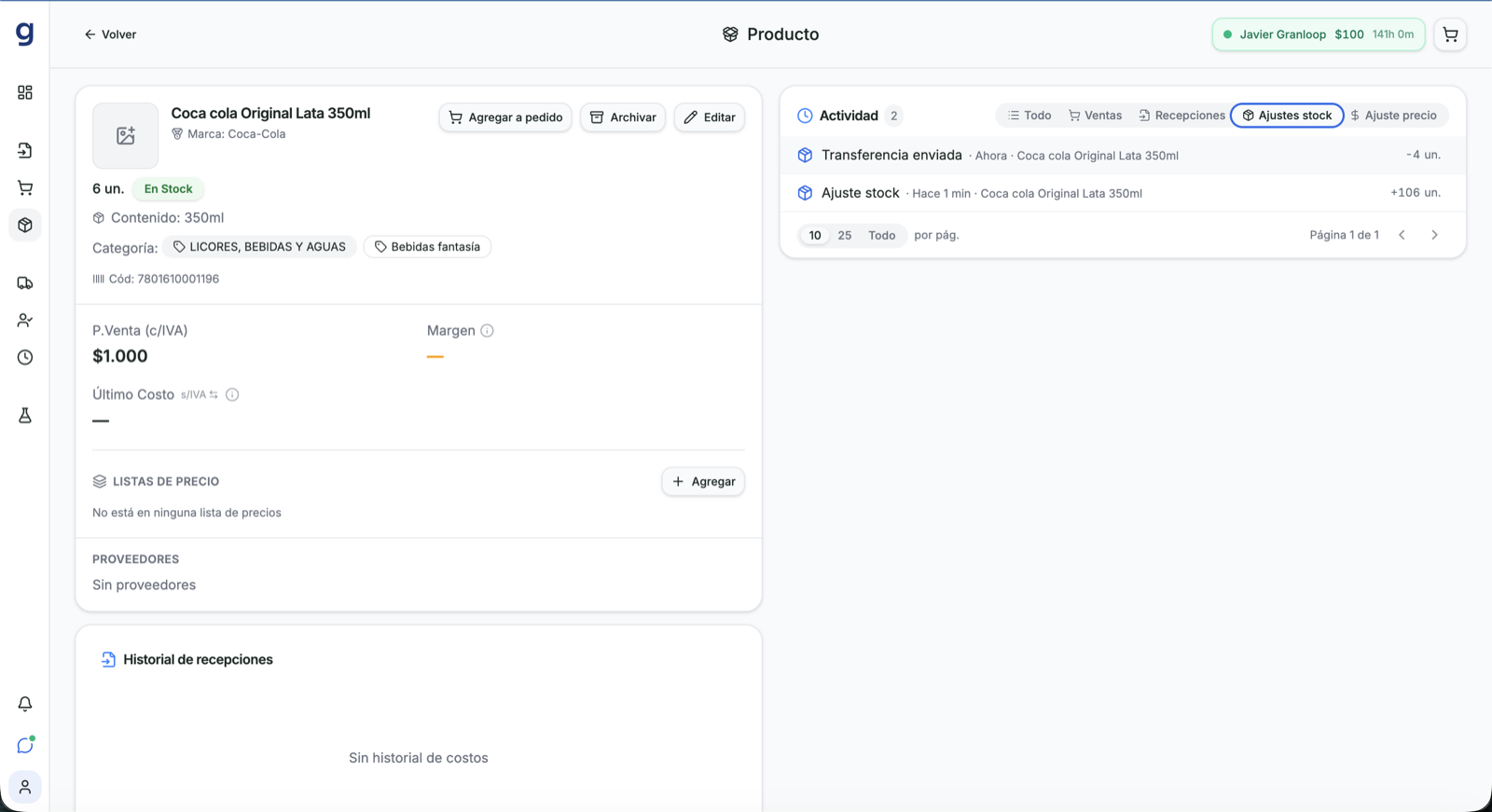Click the product title Coca cola Original Lata 350ml

click(270, 113)
